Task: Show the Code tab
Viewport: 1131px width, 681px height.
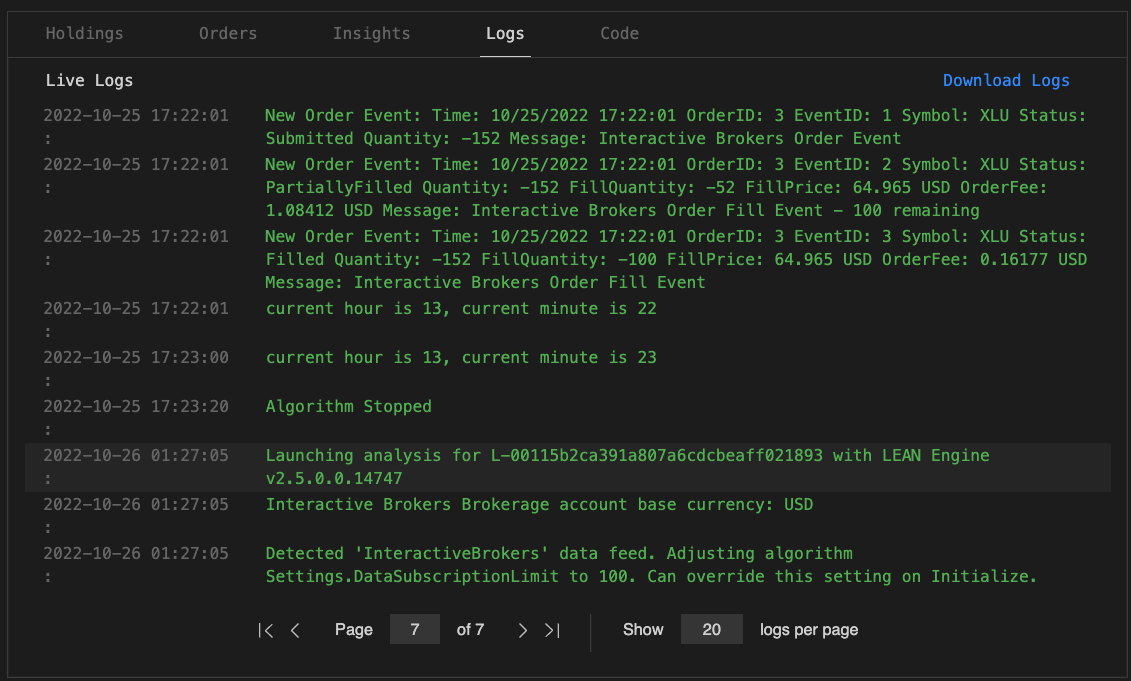Action: click(619, 33)
